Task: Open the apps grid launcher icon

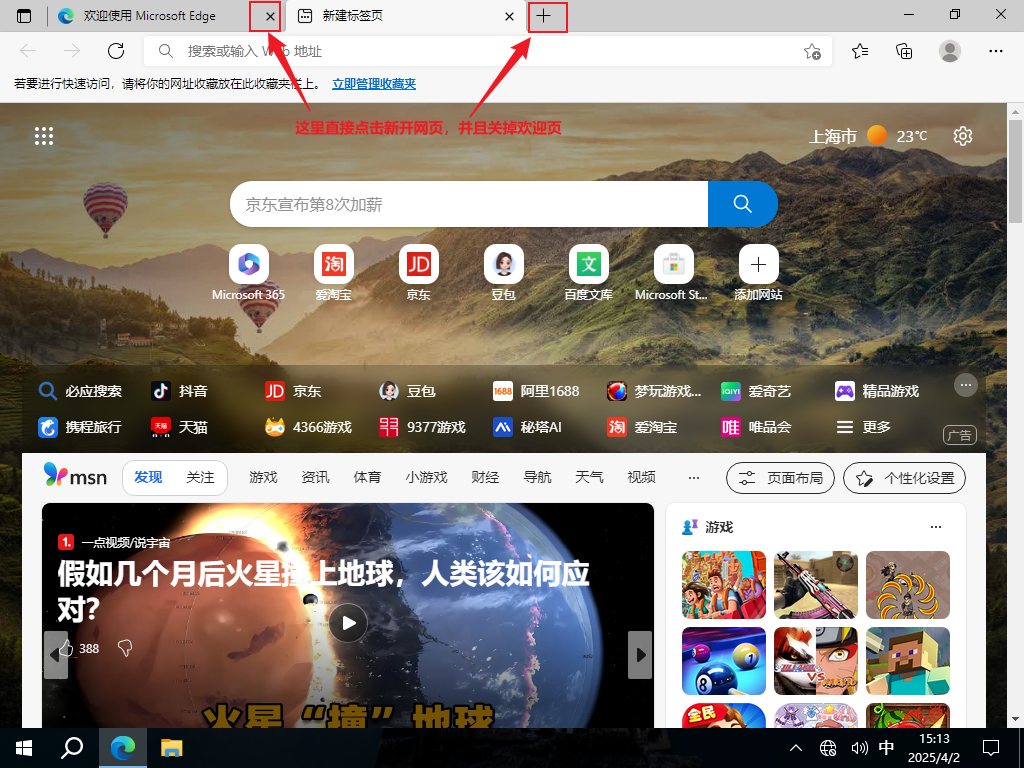Action: click(x=44, y=136)
